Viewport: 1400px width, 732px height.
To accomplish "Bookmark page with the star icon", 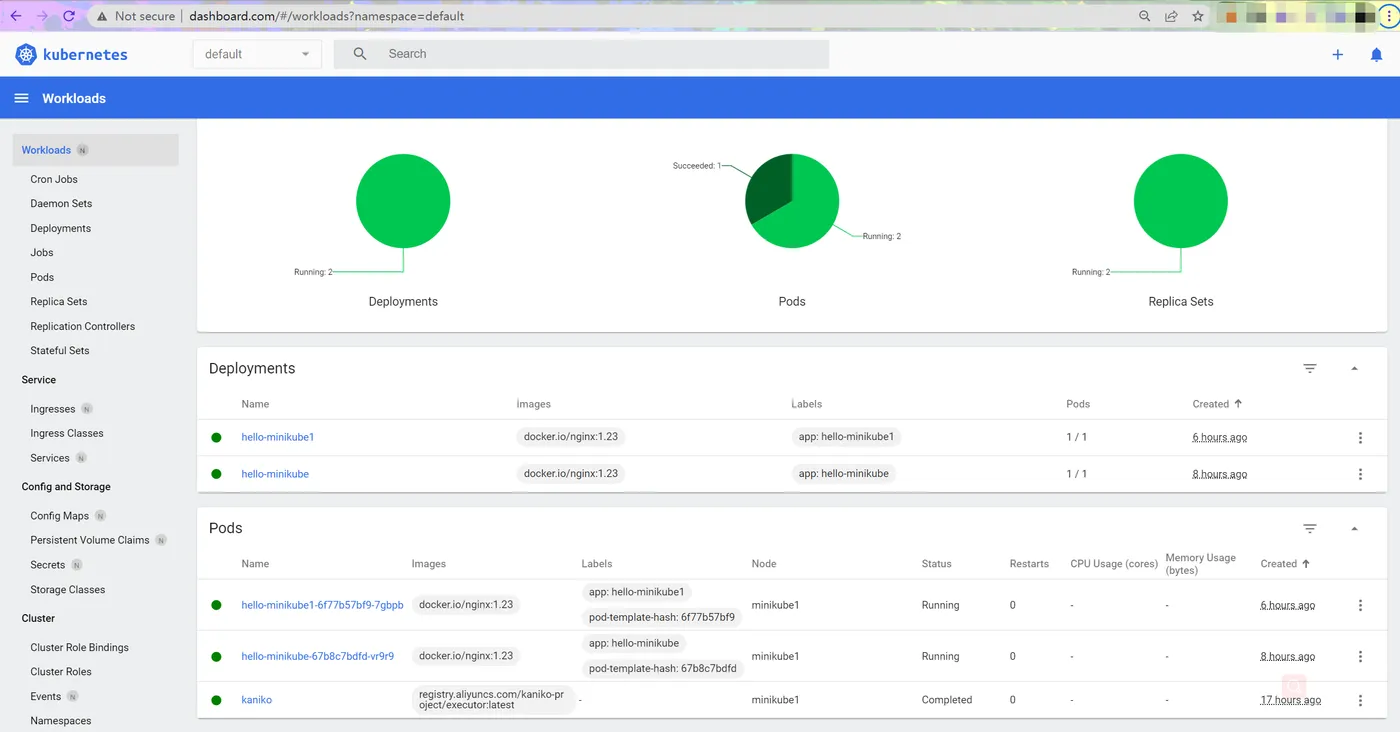I will pyautogui.click(x=1198, y=16).
